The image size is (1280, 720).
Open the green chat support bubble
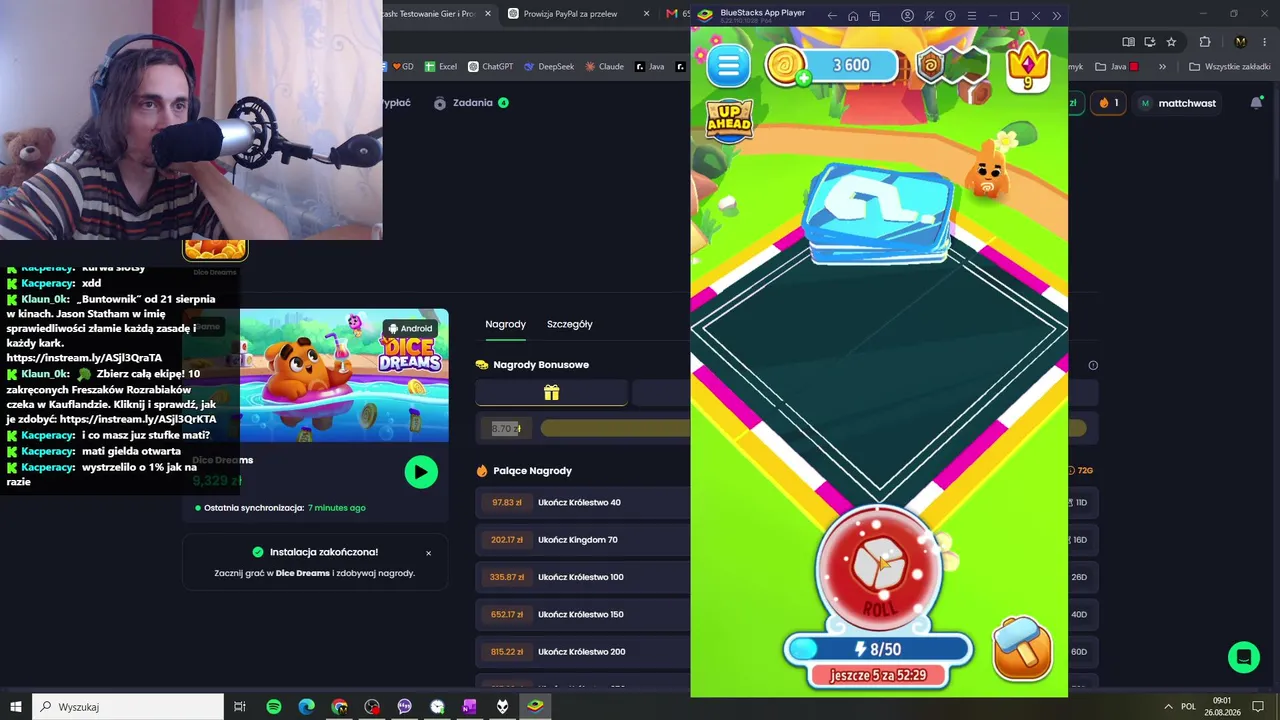coord(1244,657)
